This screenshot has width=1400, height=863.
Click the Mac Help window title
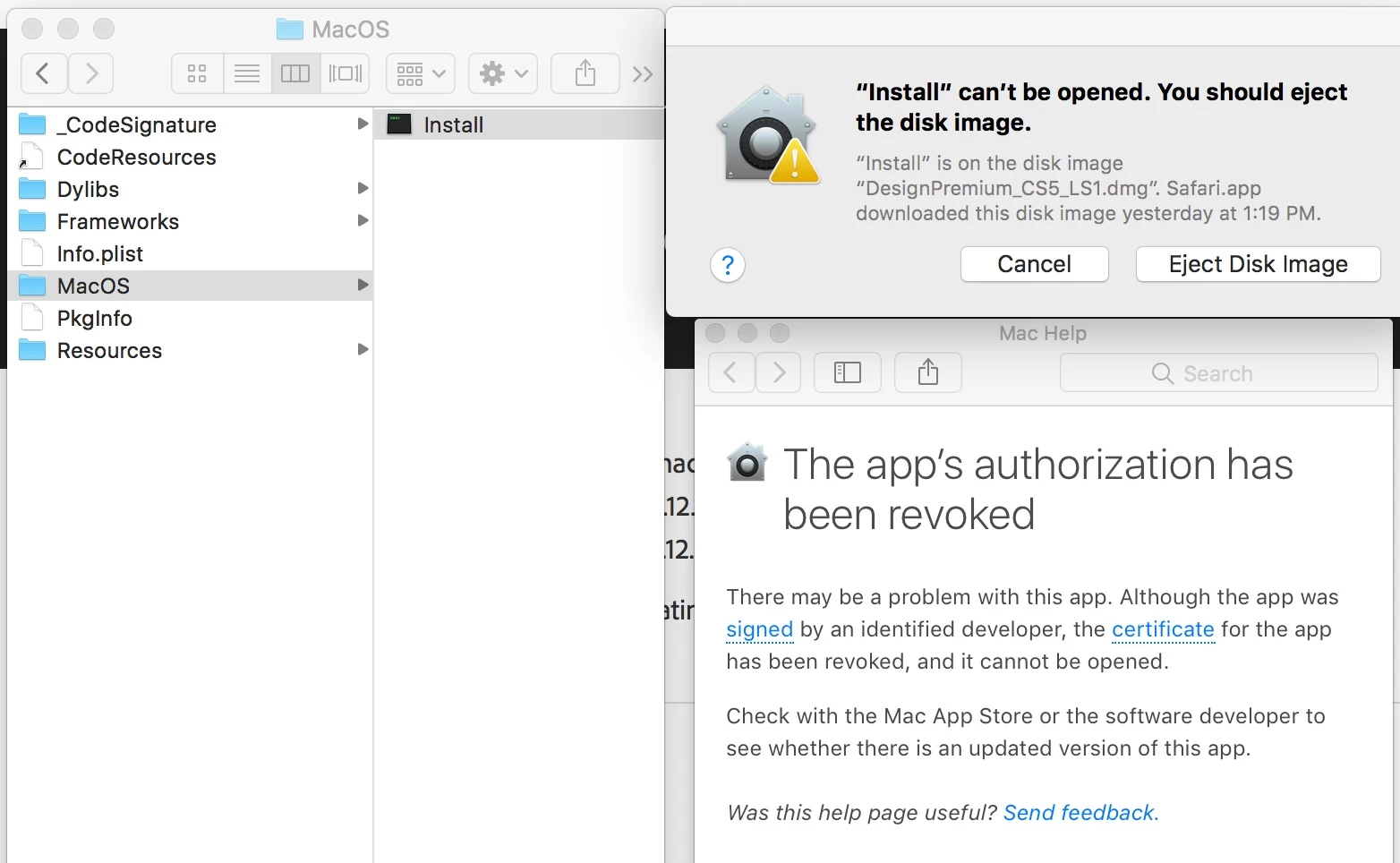pos(1043,333)
